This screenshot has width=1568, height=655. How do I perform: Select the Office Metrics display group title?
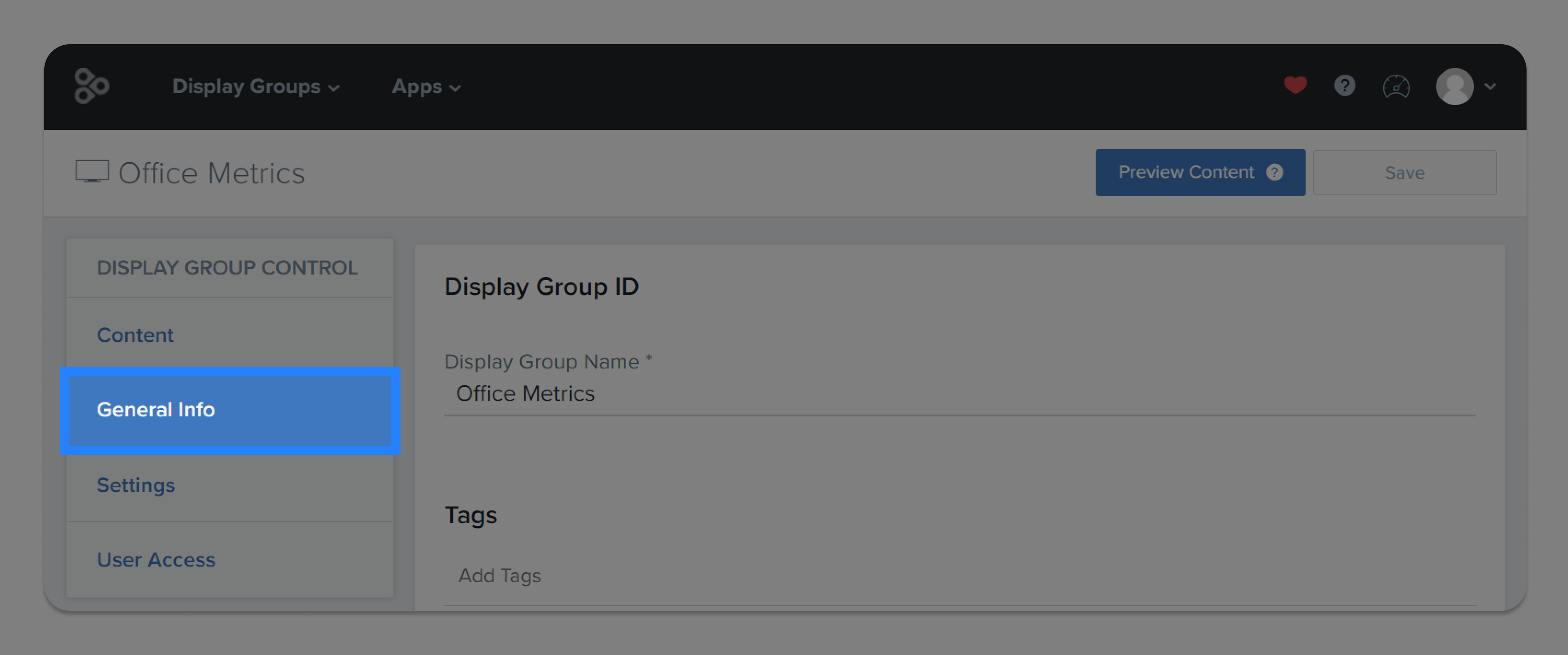pyautogui.click(x=211, y=172)
